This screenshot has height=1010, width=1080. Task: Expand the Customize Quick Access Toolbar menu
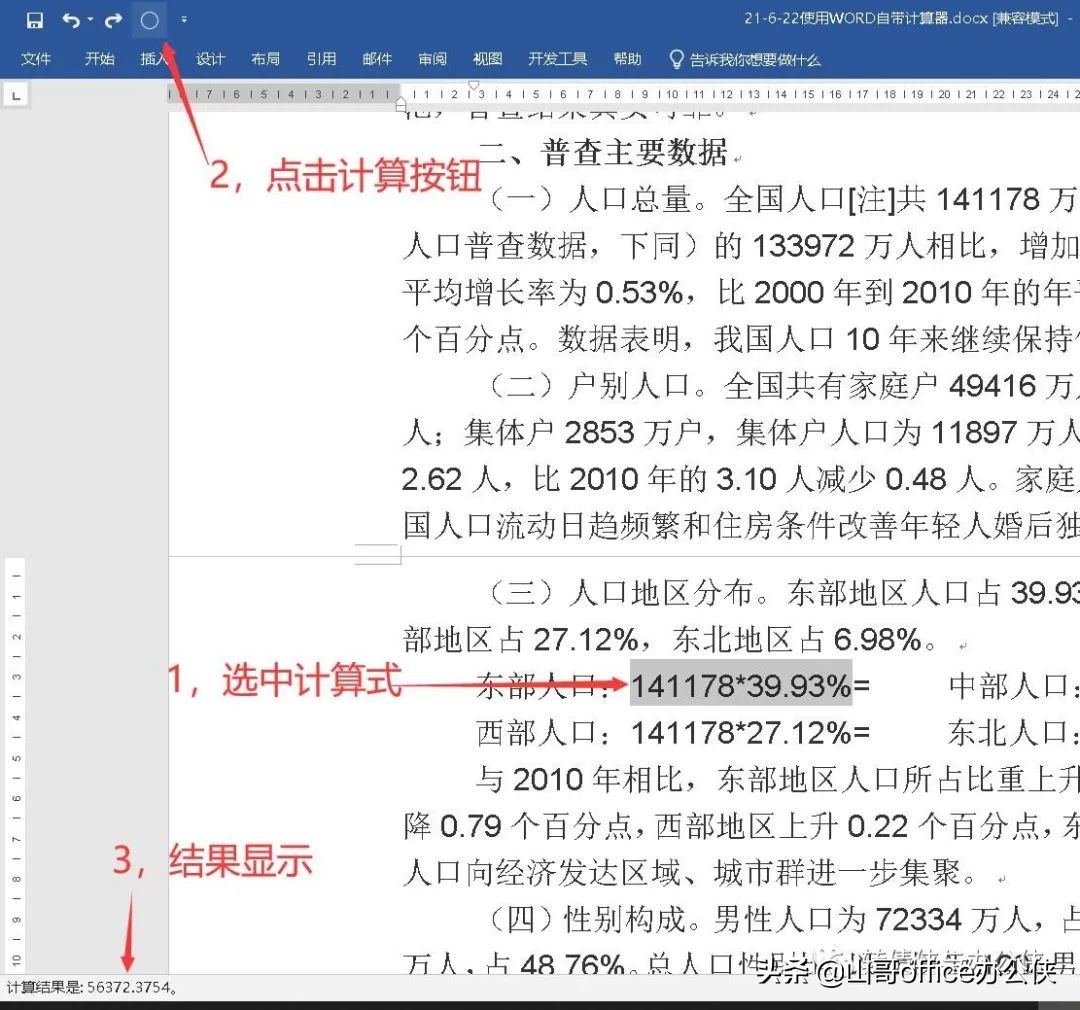pos(182,19)
